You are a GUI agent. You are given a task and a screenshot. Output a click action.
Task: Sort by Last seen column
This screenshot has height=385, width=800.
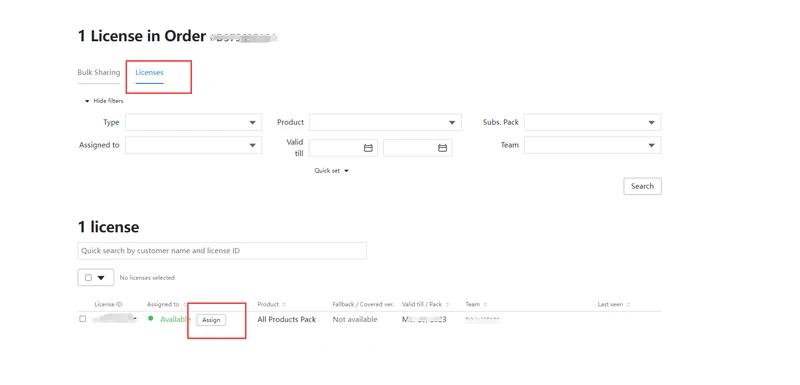pyautogui.click(x=614, y=304)
